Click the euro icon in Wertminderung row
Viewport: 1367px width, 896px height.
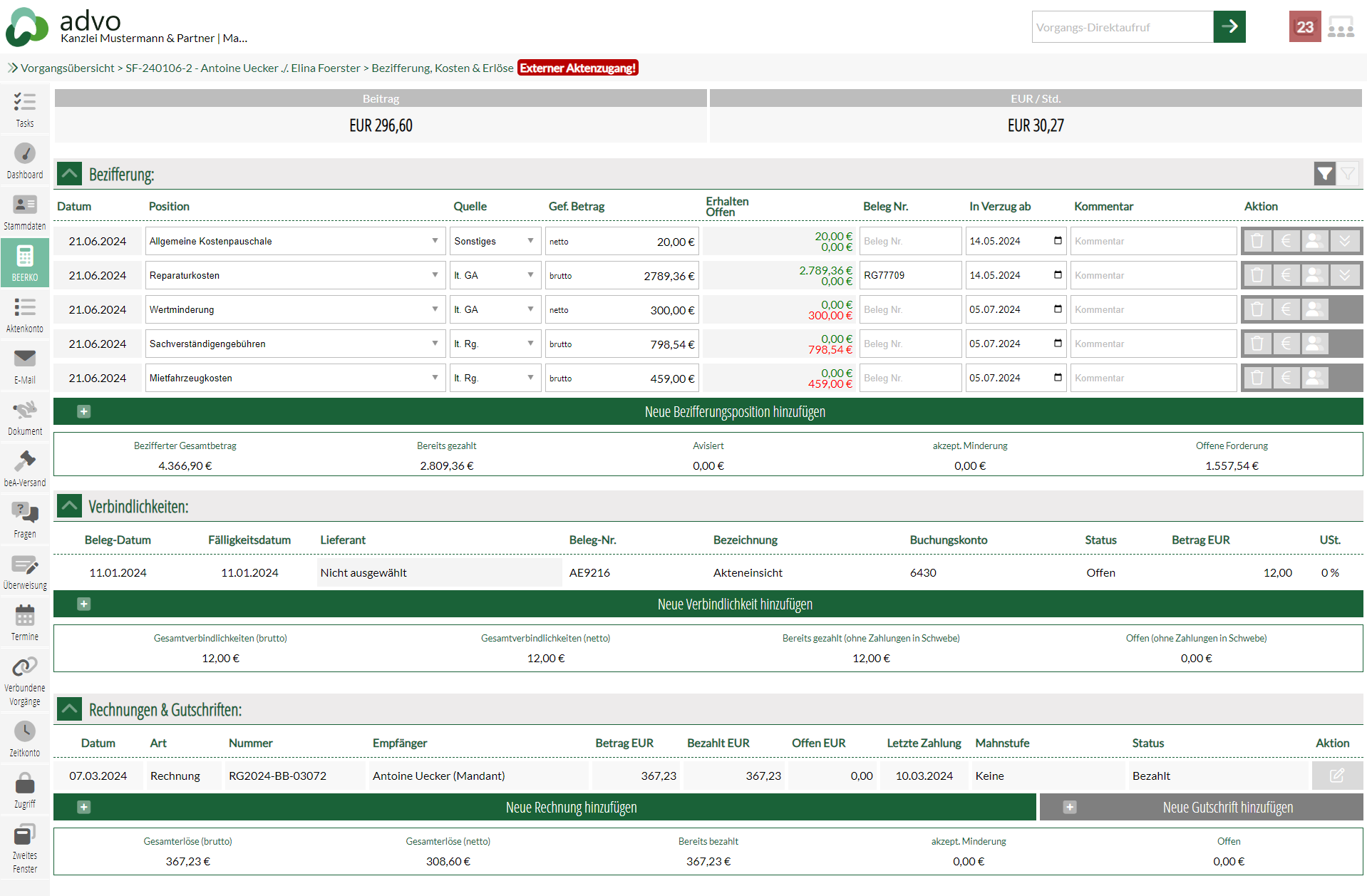pos(1286,309)
